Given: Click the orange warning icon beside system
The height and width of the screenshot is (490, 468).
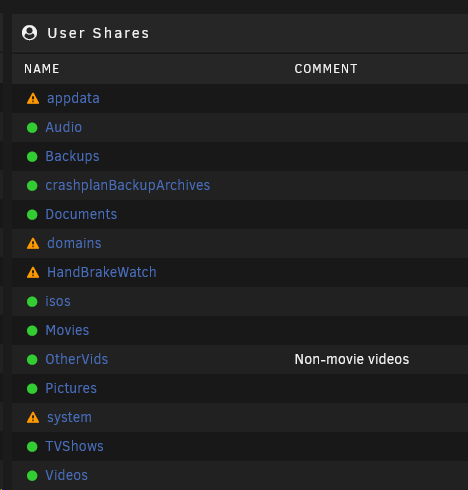Looking at the screenshot, I should (x=33, y=418).
